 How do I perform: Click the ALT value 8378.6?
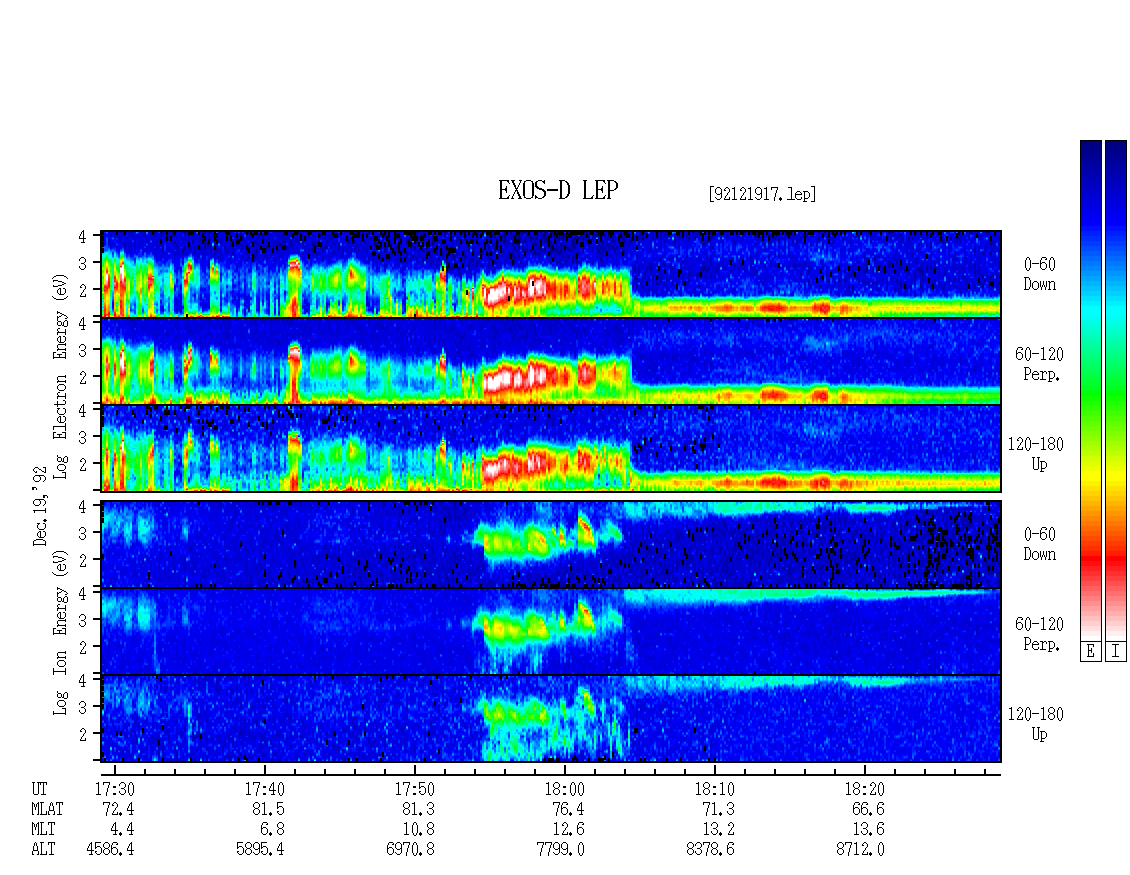(710, 850)
